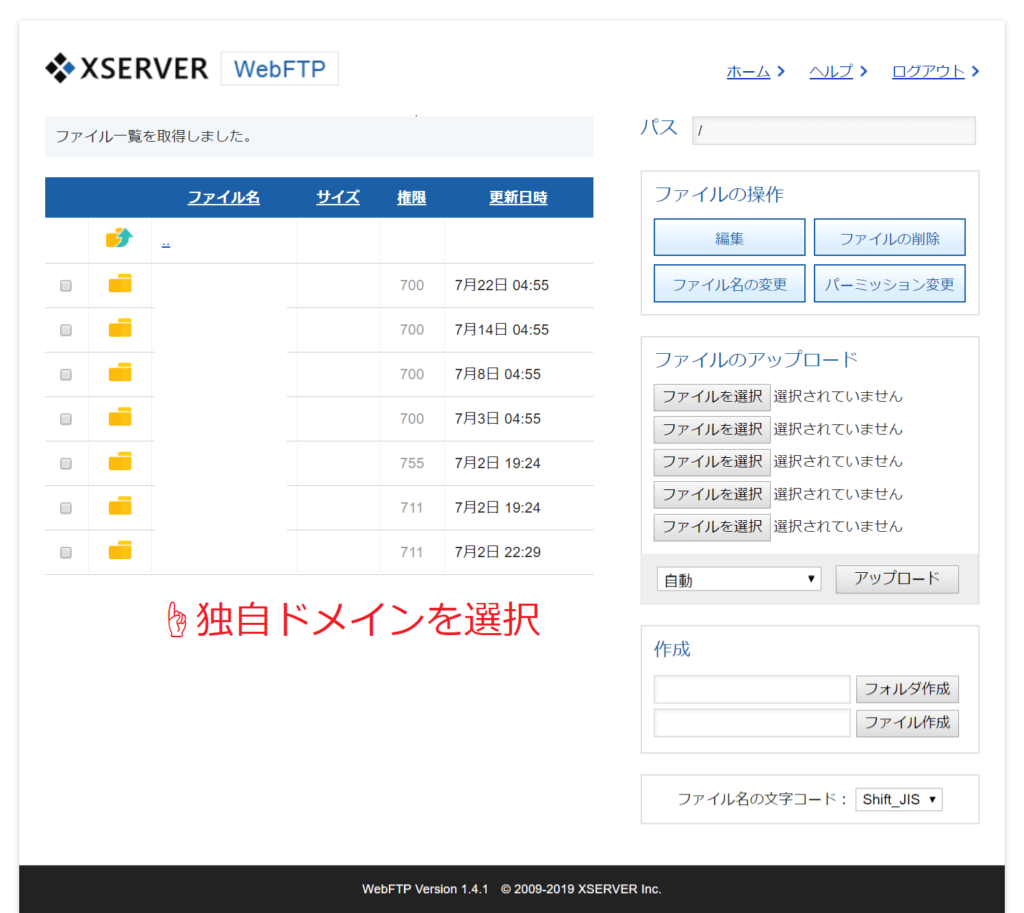The height and width of the screenshot is (913, 1024).
Task: Click the ファイル作成 button
Action: pos(907,722)
